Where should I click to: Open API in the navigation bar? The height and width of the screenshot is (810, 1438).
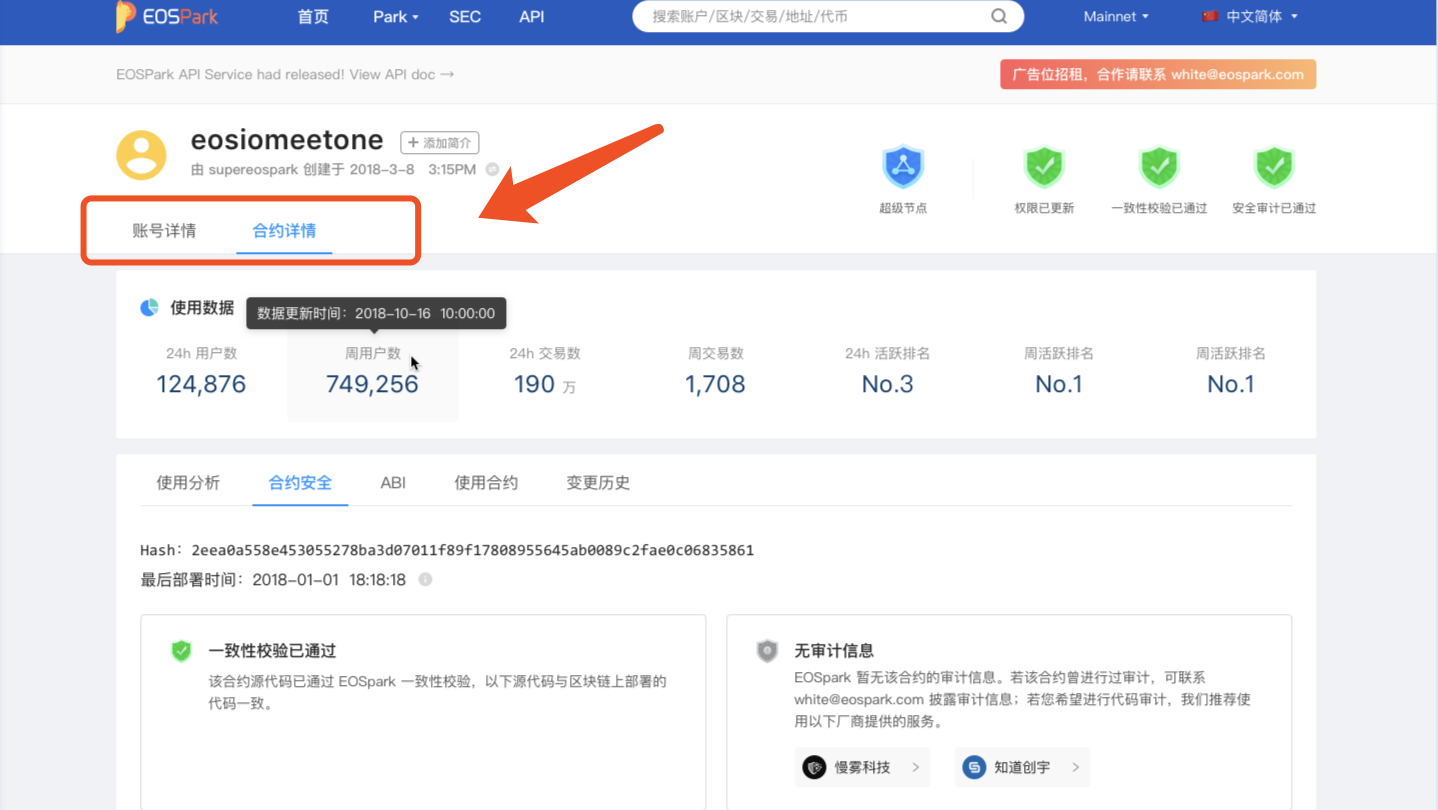tap(532, 16)
